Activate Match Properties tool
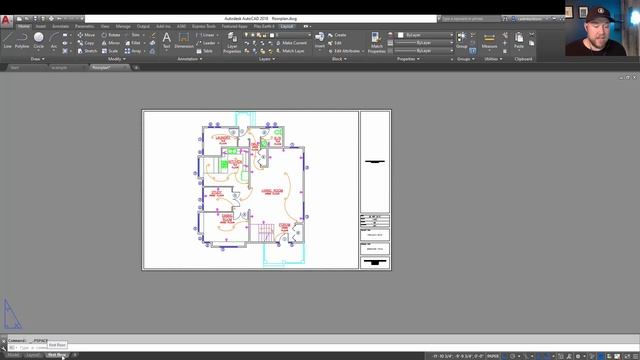The height and width of the screenshot is (360, 640). coord(376,43)
